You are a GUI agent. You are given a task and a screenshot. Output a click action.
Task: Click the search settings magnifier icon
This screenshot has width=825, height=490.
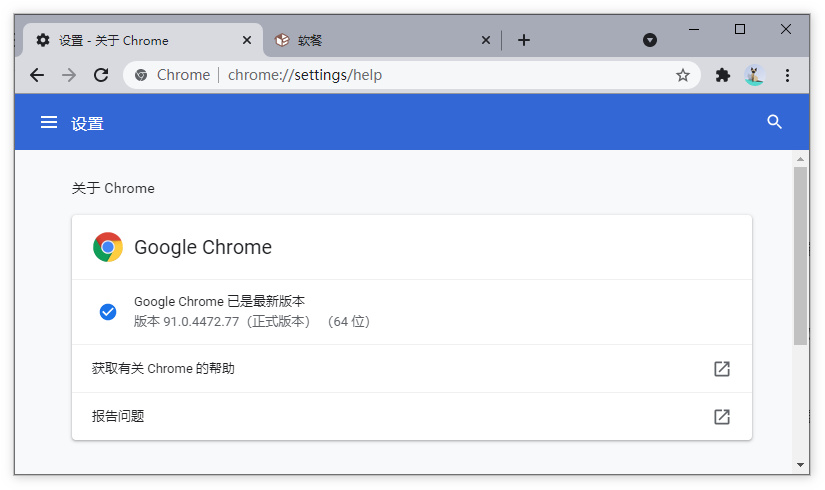(x=774, y=122)
